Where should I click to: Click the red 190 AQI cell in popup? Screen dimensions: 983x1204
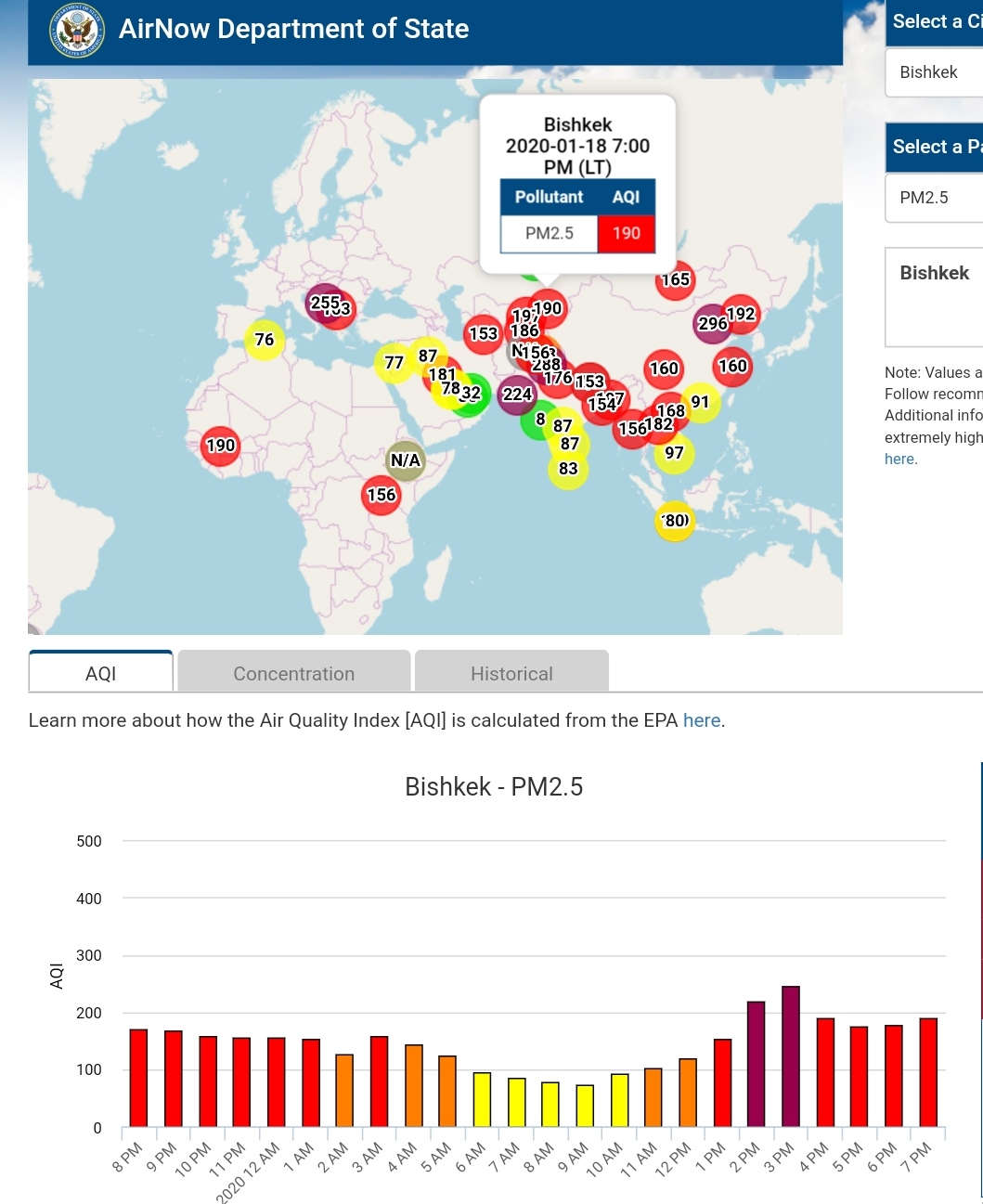pos(627,233)
